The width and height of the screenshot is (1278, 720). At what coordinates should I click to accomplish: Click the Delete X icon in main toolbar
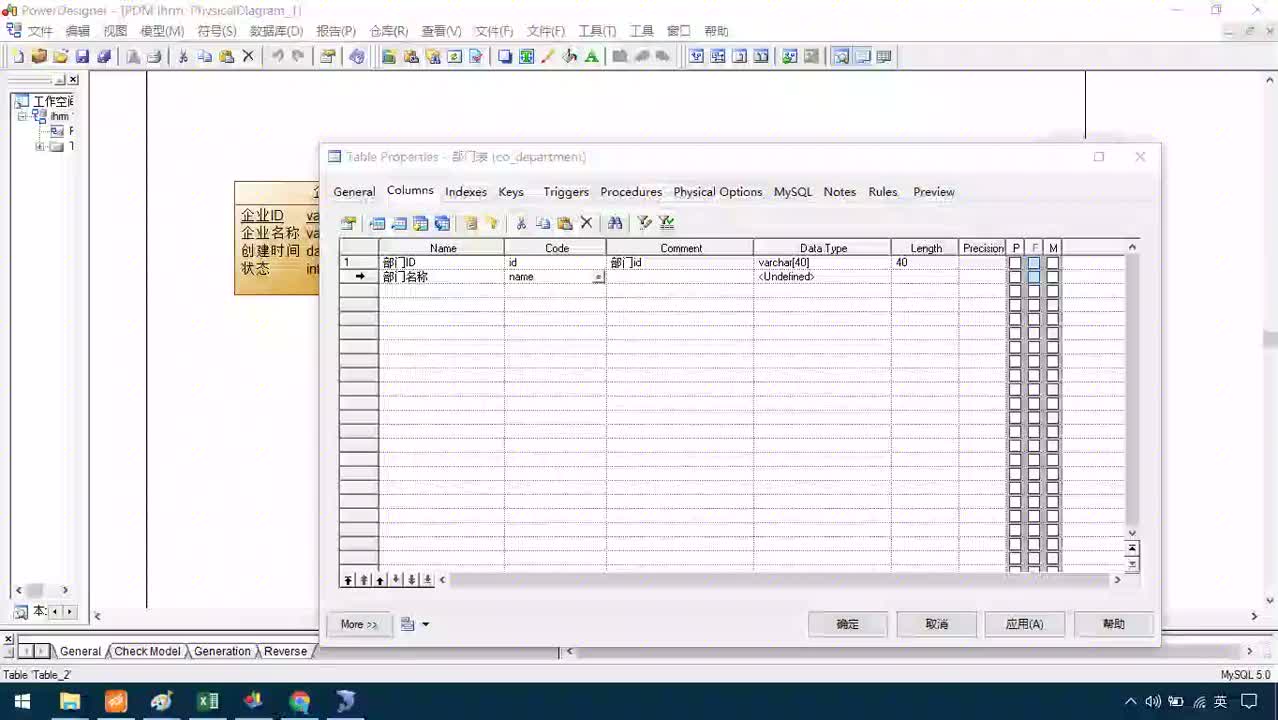point(249,57)
